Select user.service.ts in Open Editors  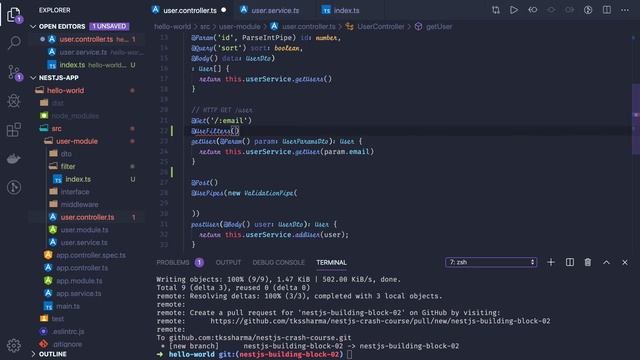[83, 52]
